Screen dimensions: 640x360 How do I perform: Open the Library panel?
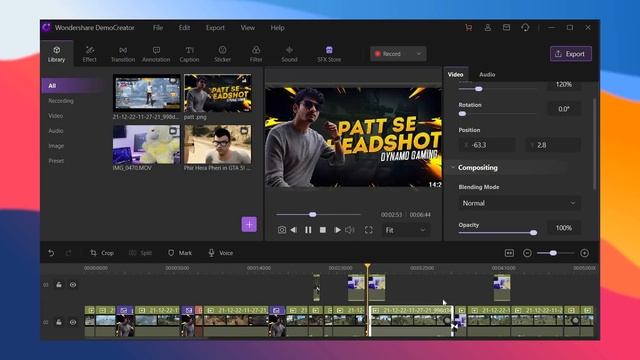[x=56, y=54]
